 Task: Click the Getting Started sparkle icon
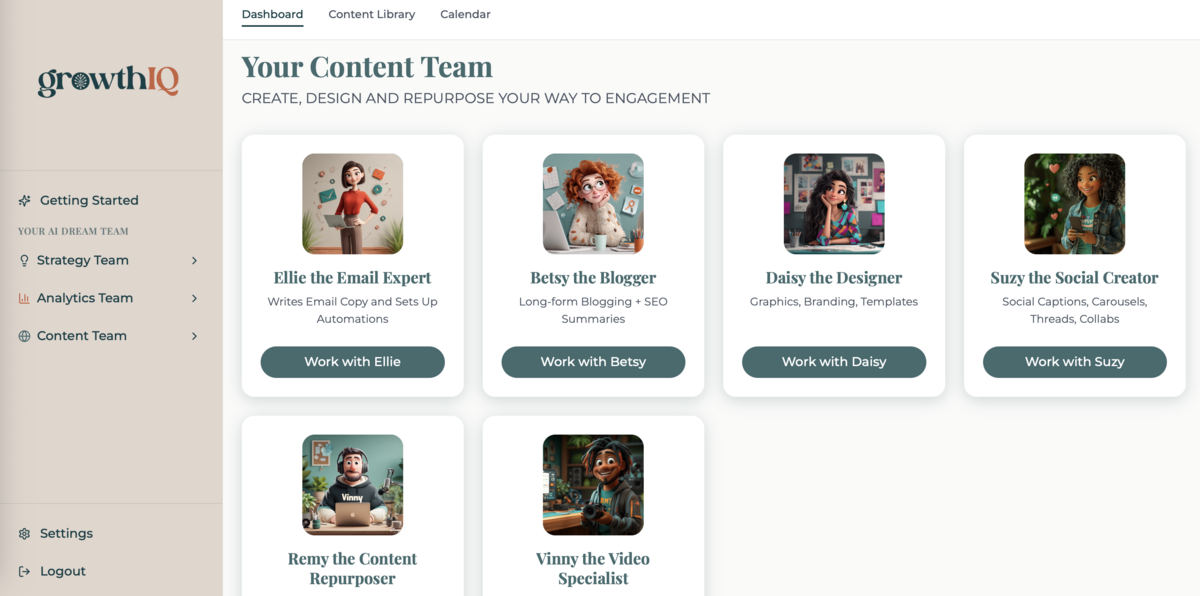(x=25, y=201)
